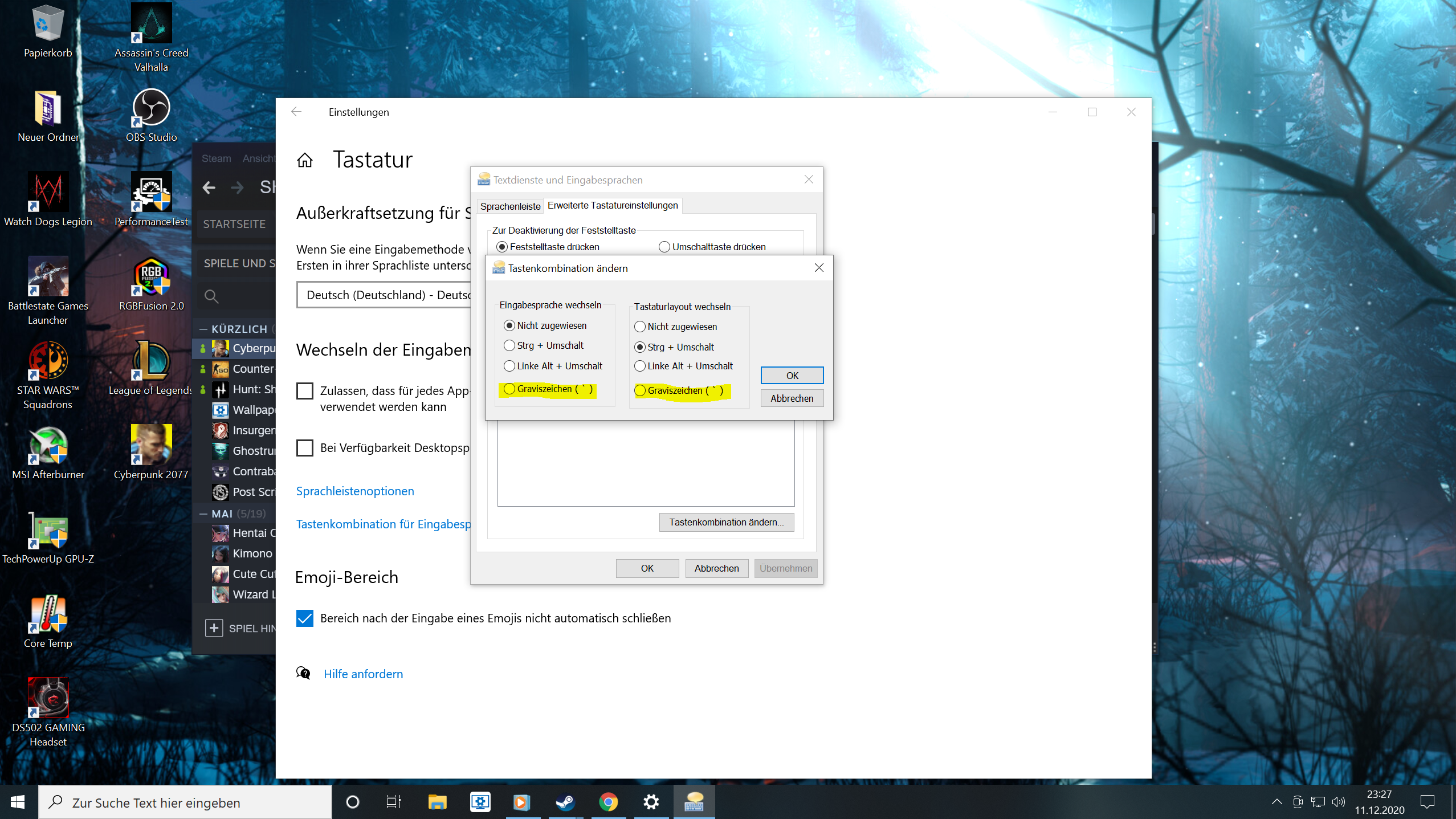Open Steam from the taskbar

[x=565, y=802]
